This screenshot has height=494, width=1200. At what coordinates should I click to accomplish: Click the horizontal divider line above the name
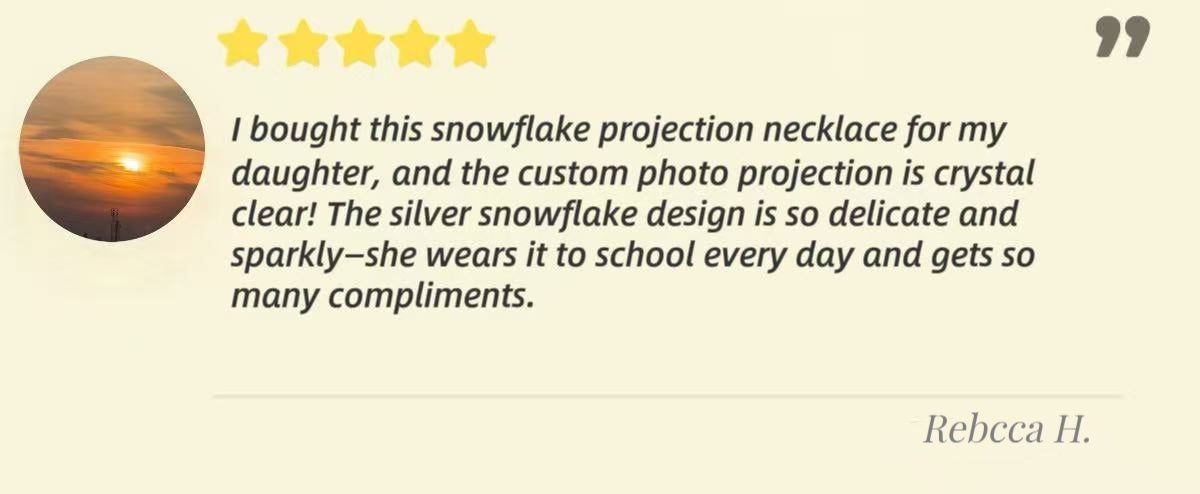pyautogui.click(x=667, y=396)
